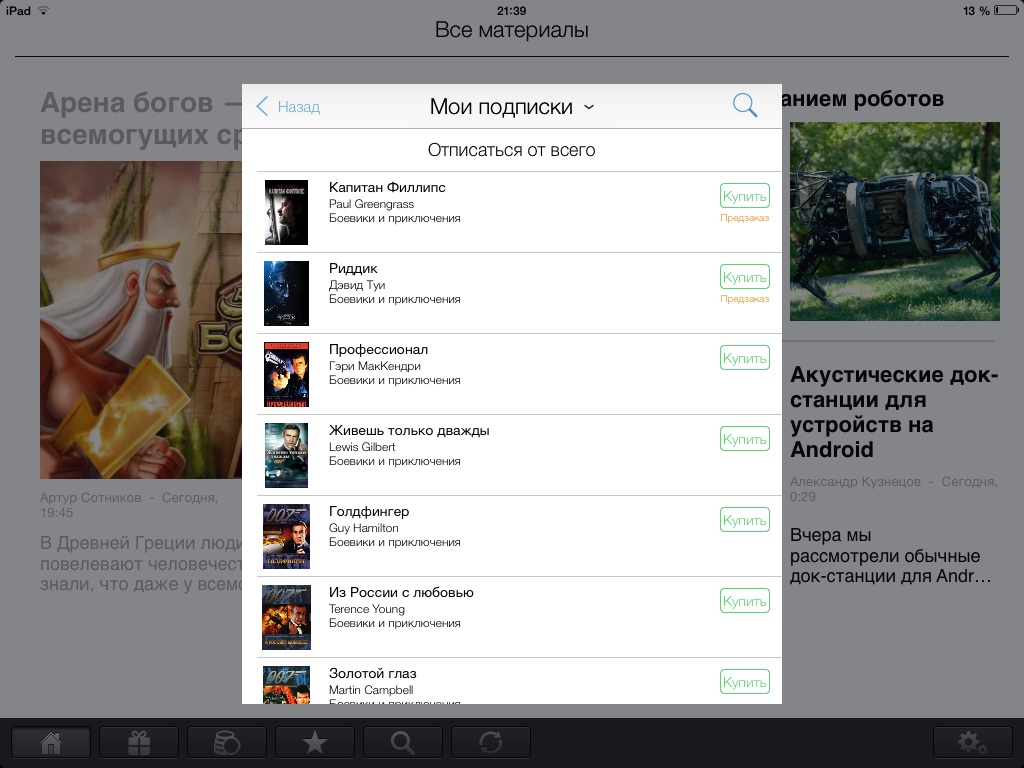Open Профессионал poster thumbnail
Image resolution: width=1024 pixels, height=768 pixels.
[286, 374]
